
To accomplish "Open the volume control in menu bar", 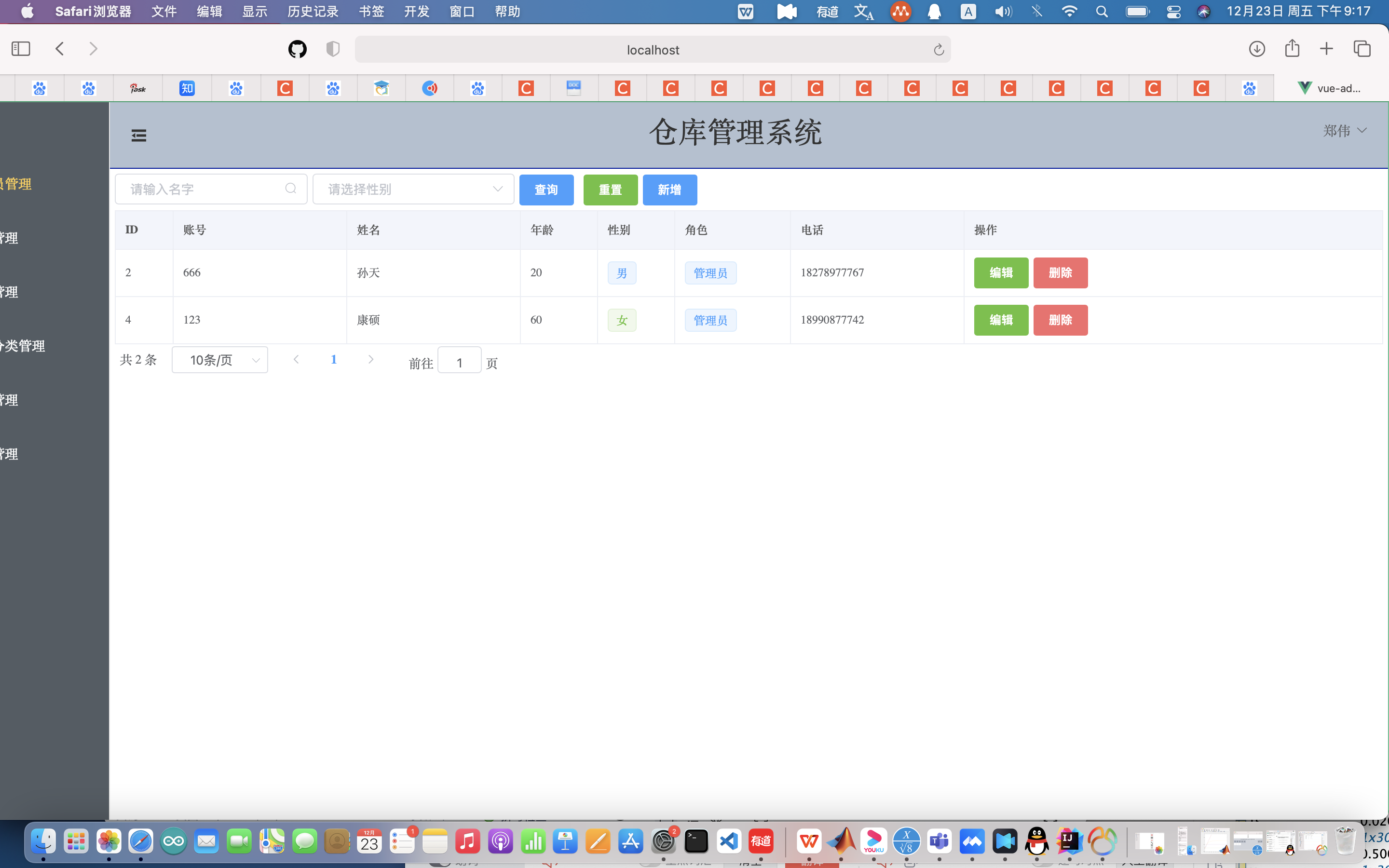I will (x=1003, y=12).
